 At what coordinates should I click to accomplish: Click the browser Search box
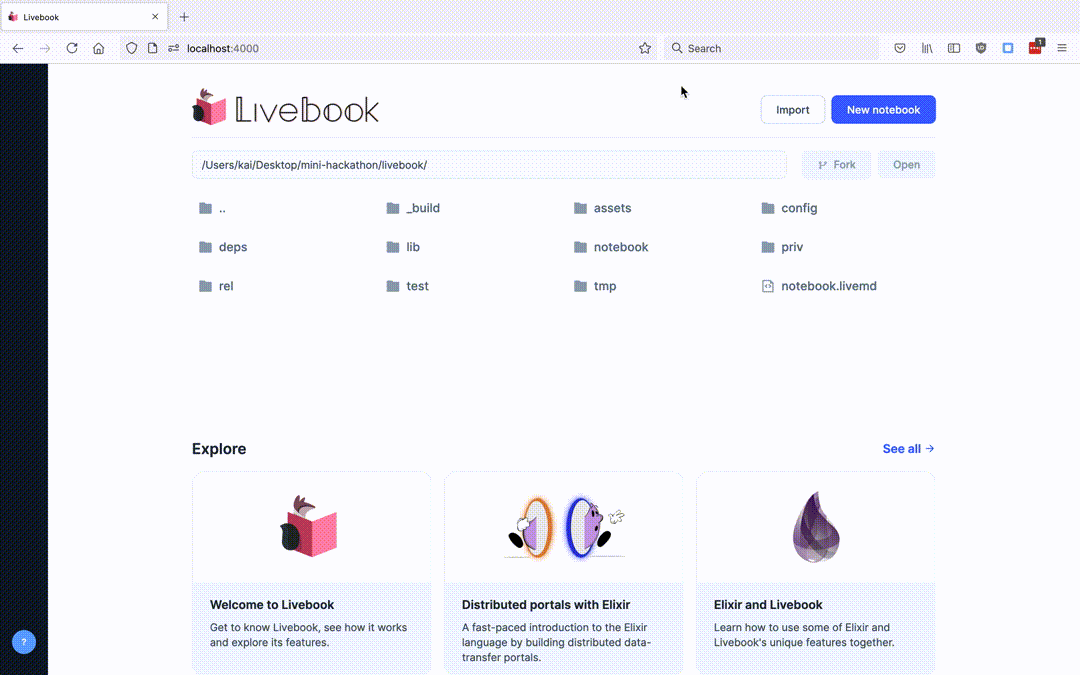(x=771, y=48)
